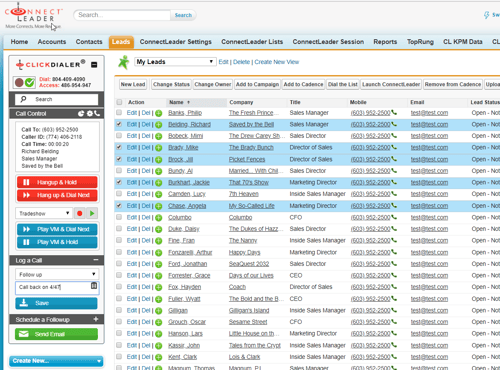Click the green checkmark status icon

click(30, 82)
